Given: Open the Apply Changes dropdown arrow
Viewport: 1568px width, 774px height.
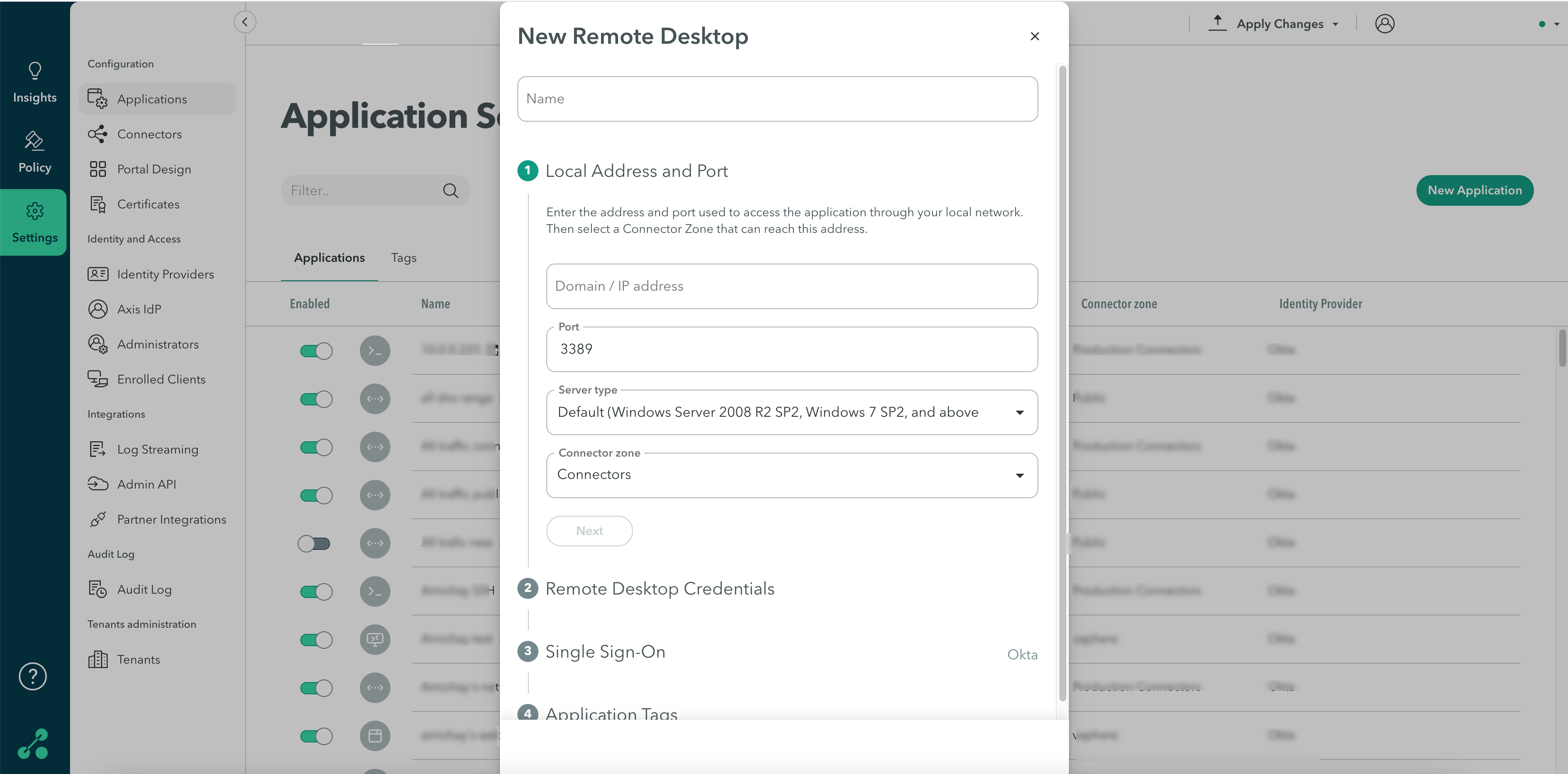Looking at the screenshot, I should click(x=1336, y=25).
